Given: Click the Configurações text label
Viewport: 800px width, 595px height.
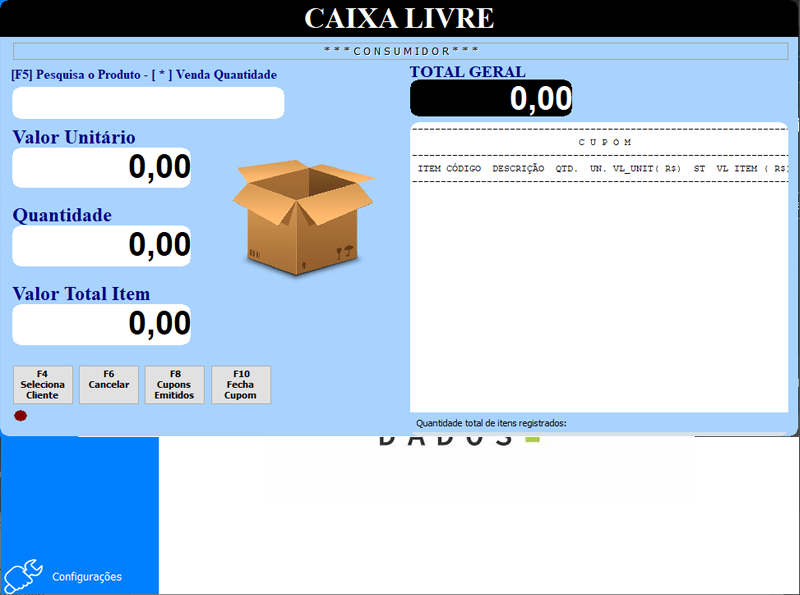Looking at the screenshot, I should tap(87, 577).
